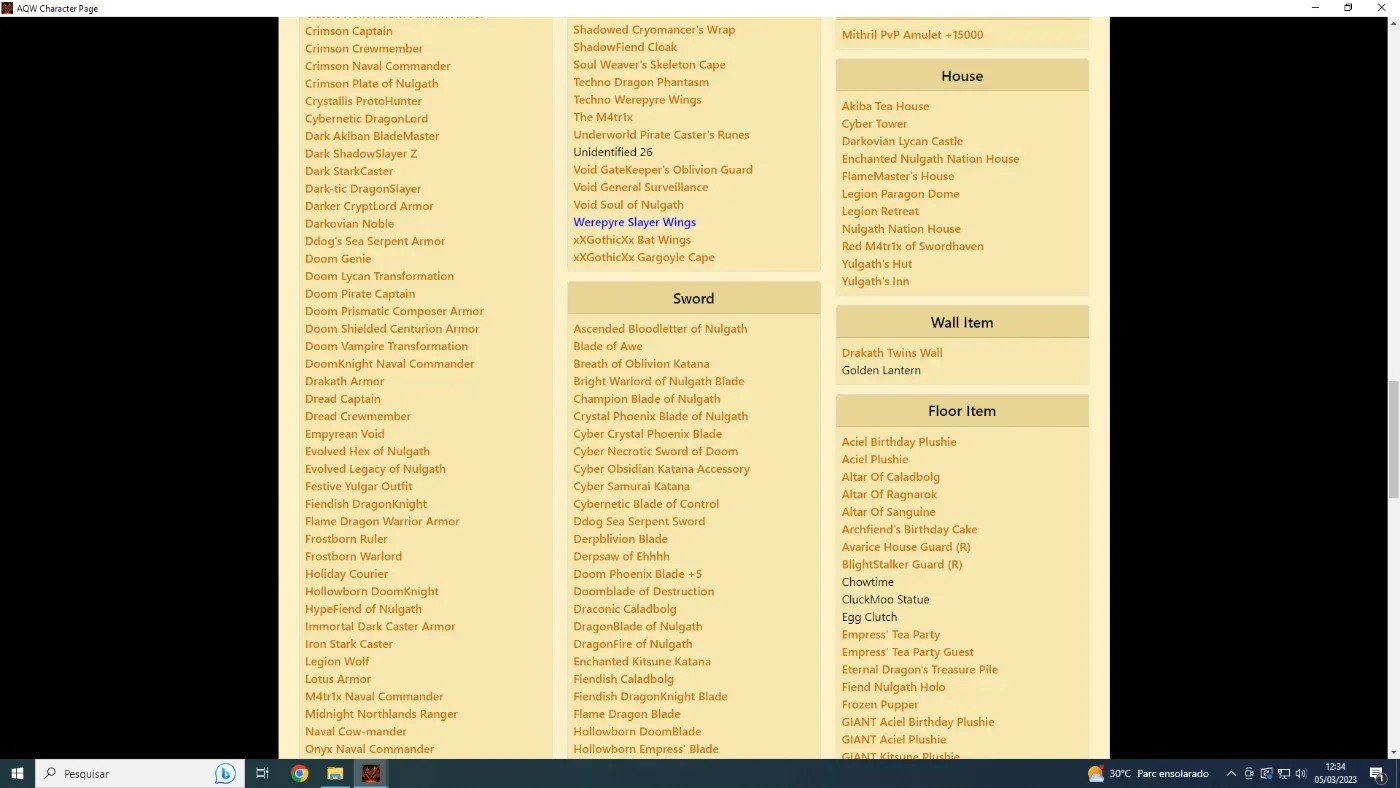Open Frostborn Warlord link
This screenshot has width=1400, height=788.
point(353,556)
